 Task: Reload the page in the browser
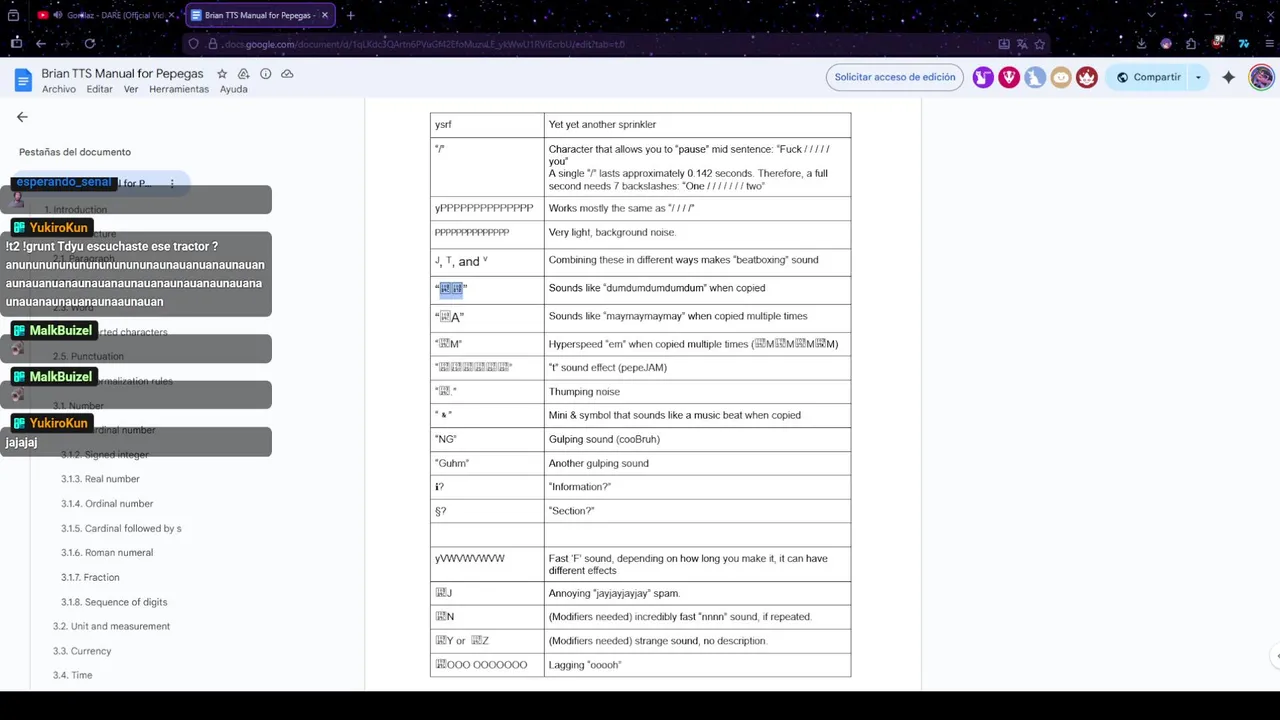click(89, 43)
